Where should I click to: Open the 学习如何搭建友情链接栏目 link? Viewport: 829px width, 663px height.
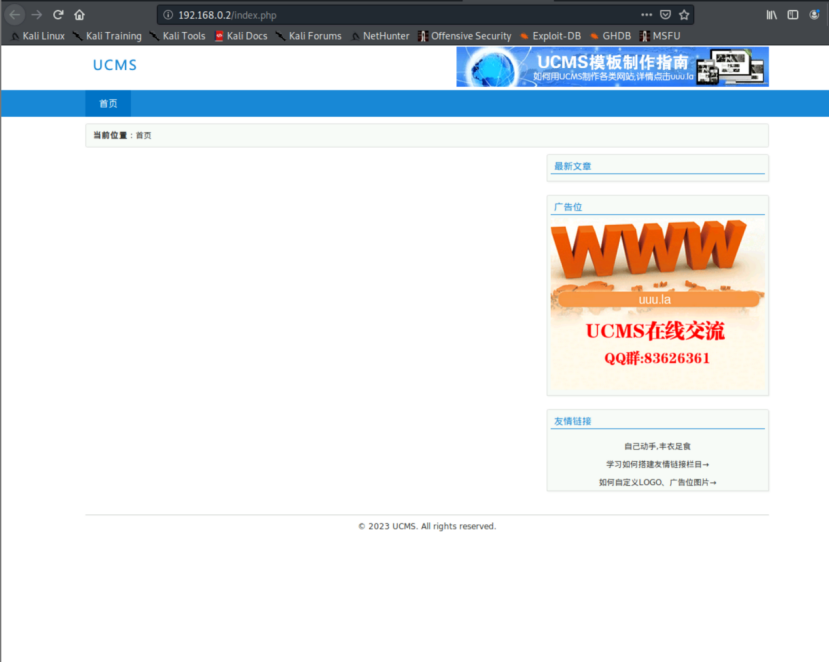pyautogui.click(x=657, y=464)
